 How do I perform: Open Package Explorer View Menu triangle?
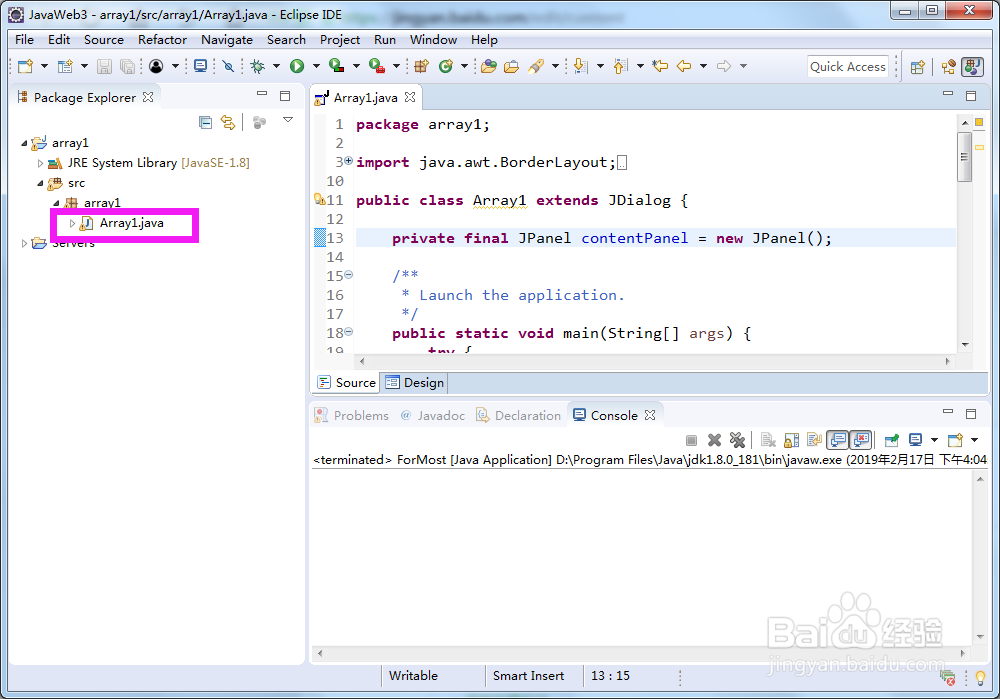pyautogui.click(x=288, y=120)
